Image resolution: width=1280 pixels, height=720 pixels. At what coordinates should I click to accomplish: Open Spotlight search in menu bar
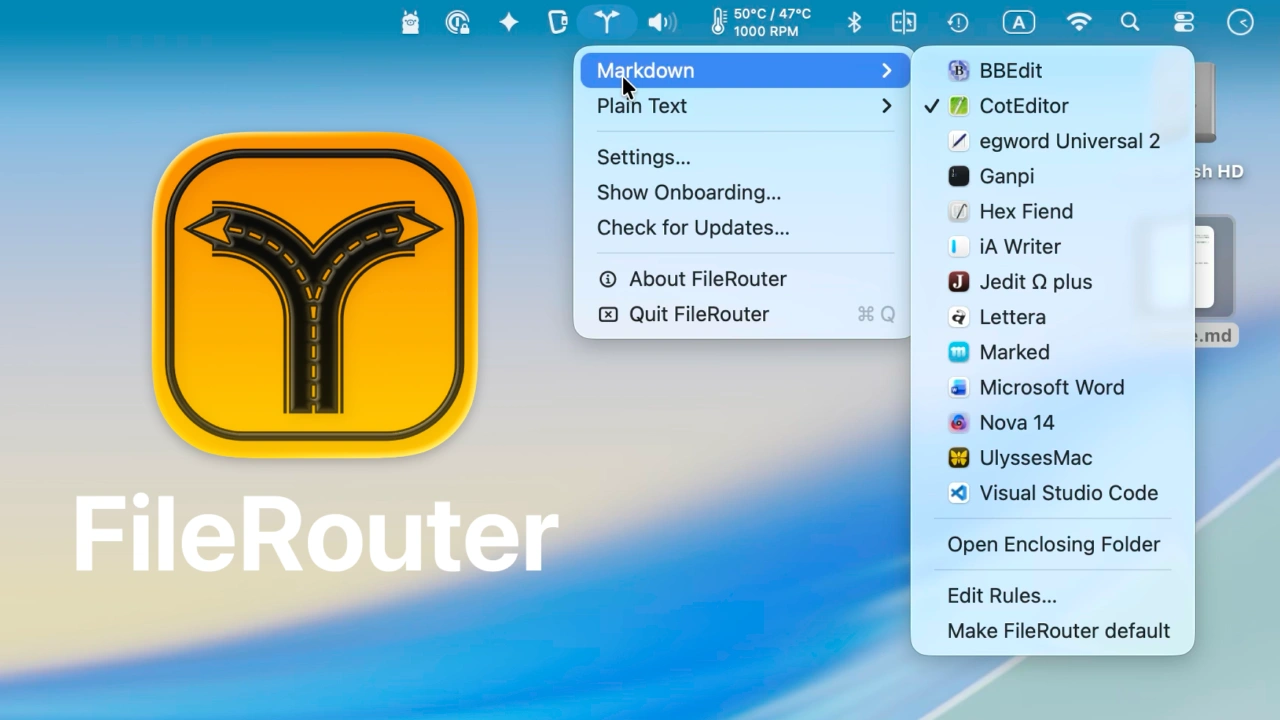[x=1130, y=22]
